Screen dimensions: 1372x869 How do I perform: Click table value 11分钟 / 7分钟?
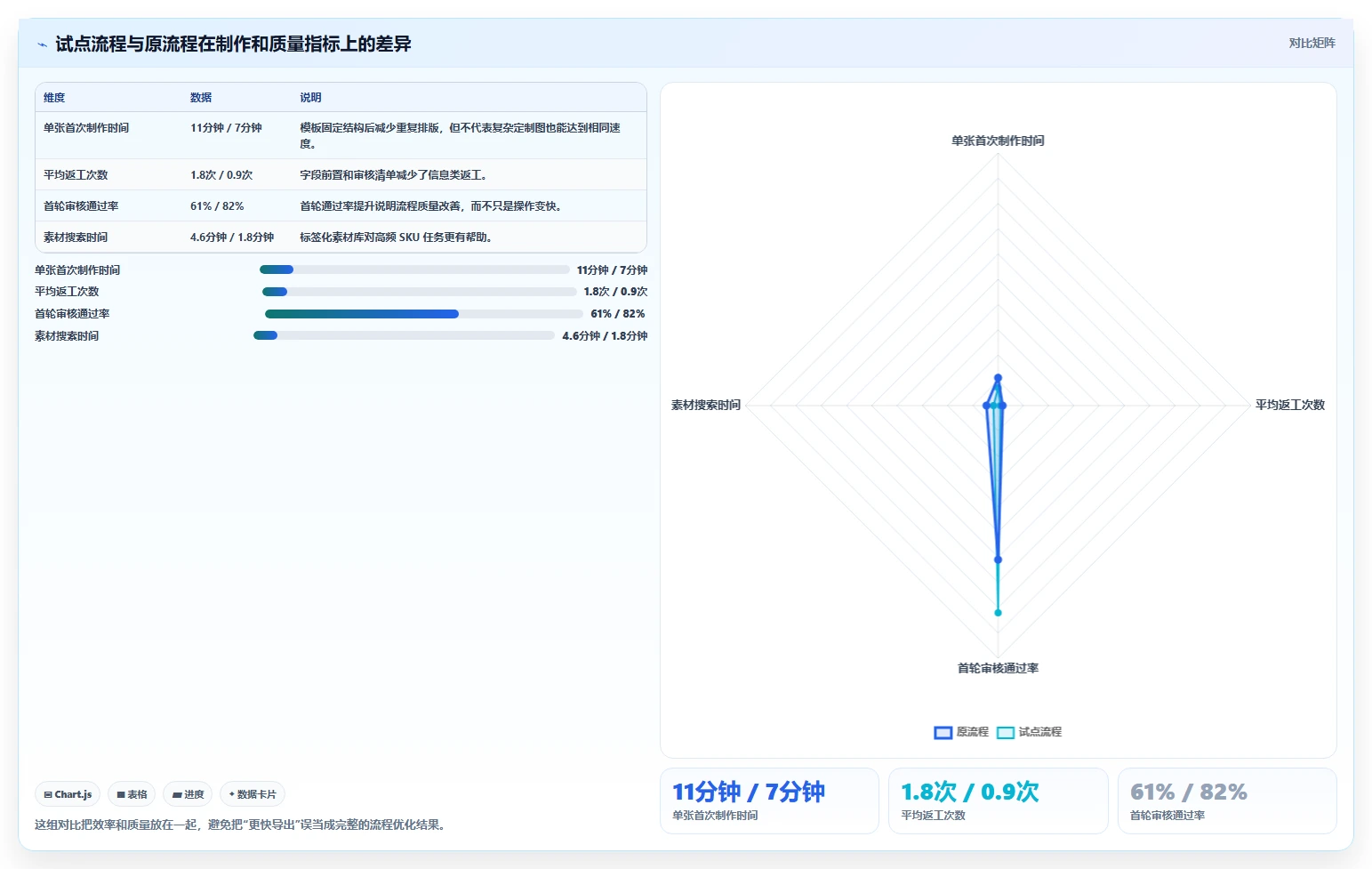click(x=226, y=128)
